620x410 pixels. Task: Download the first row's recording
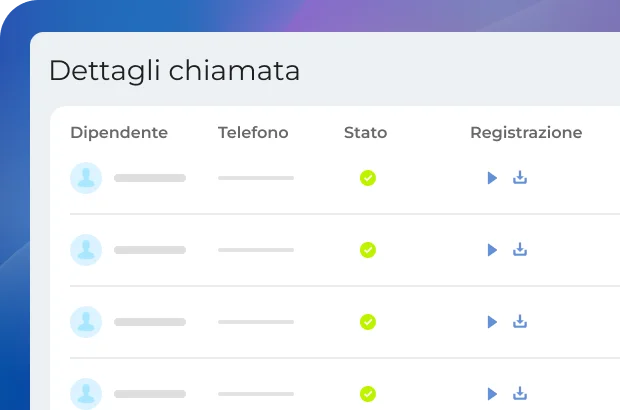tap(520, 178)
